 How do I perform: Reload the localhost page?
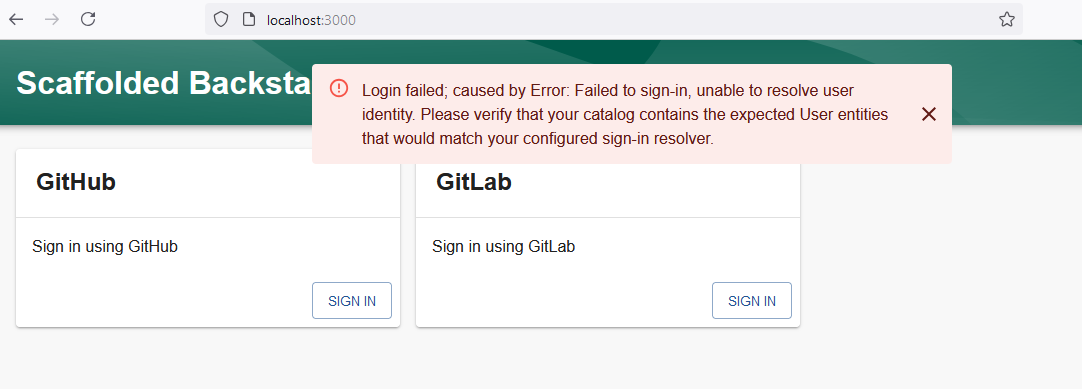88,19
